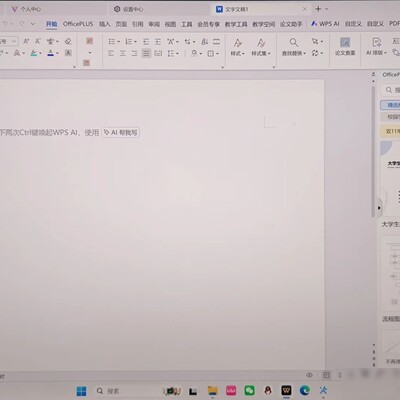The width and height of the screenshot is (400, 400).
Task: Open the 视图 ribbon tab
Action: pyautogui.click(x=170, y=24)
